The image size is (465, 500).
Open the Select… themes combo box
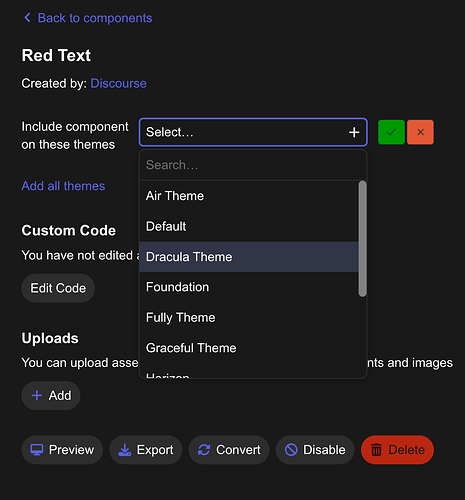tap(253, 132)
